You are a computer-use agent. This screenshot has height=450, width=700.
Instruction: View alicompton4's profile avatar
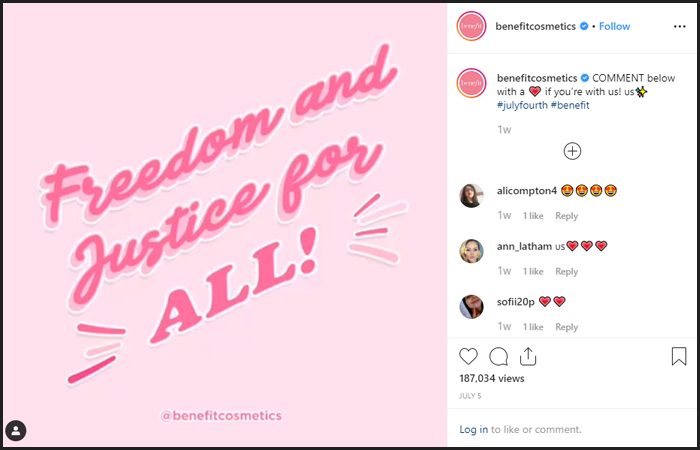coord(471,196)
